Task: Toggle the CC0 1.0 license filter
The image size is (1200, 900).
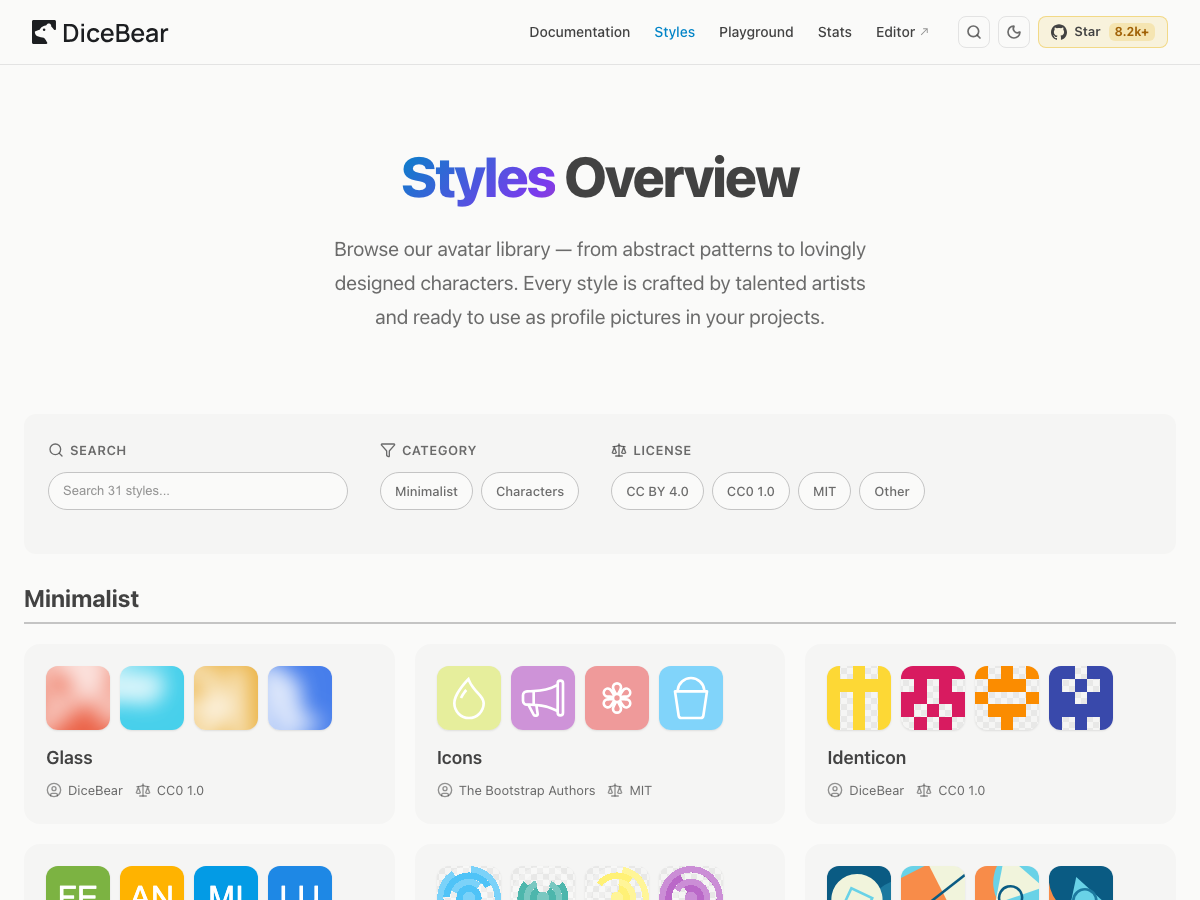Action: [751, 491]
